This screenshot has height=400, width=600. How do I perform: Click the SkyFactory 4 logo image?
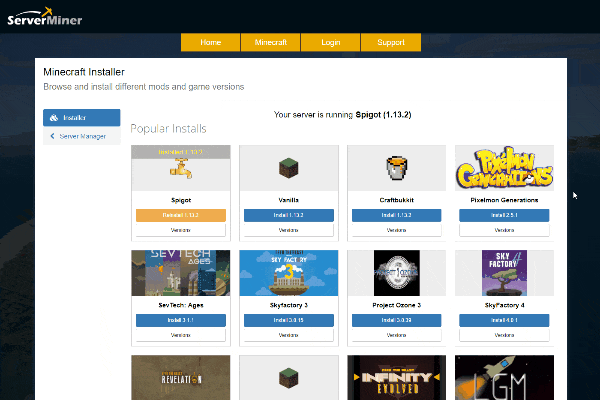coord(504,273)
